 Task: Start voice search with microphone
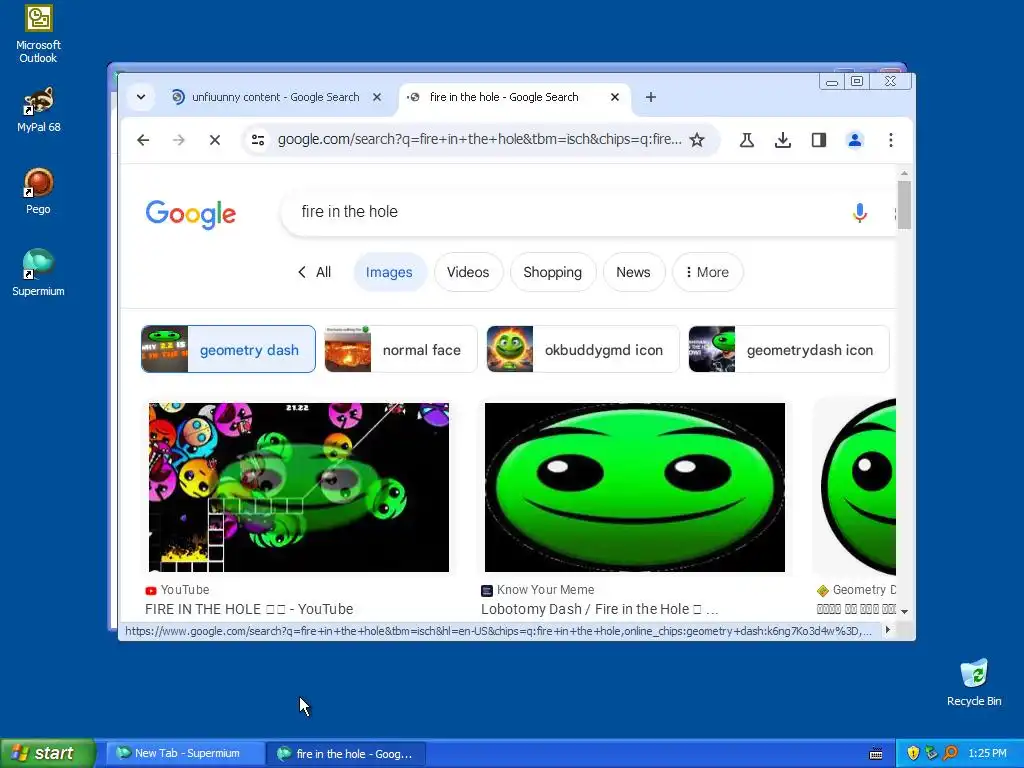pyautogui.click(x=859, y=212)
